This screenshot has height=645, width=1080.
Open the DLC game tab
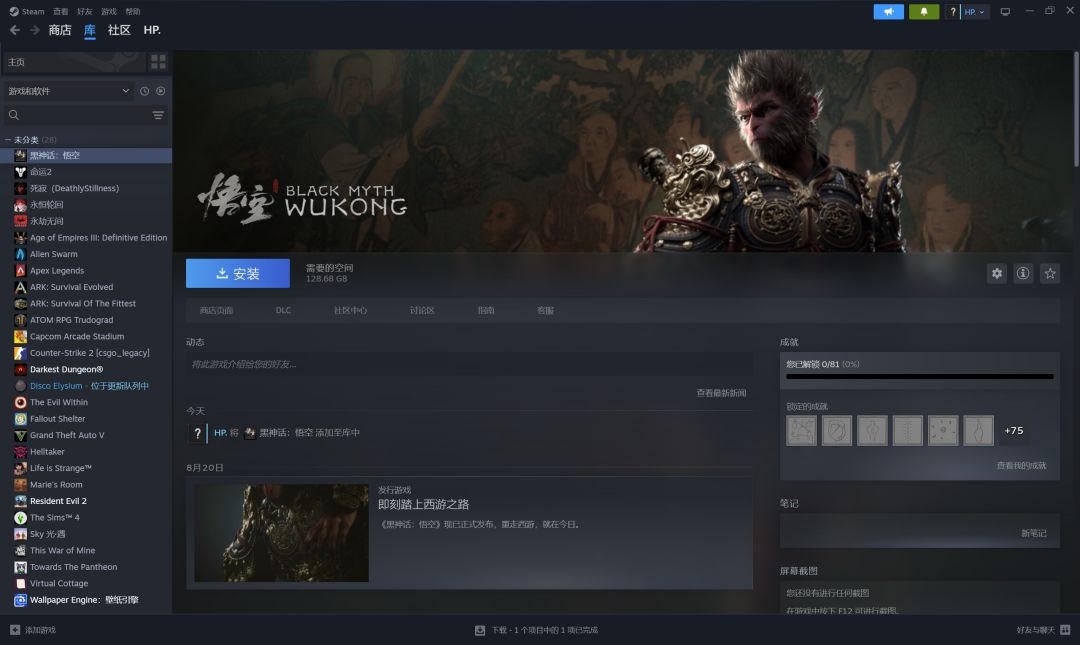tap(283, 311)
